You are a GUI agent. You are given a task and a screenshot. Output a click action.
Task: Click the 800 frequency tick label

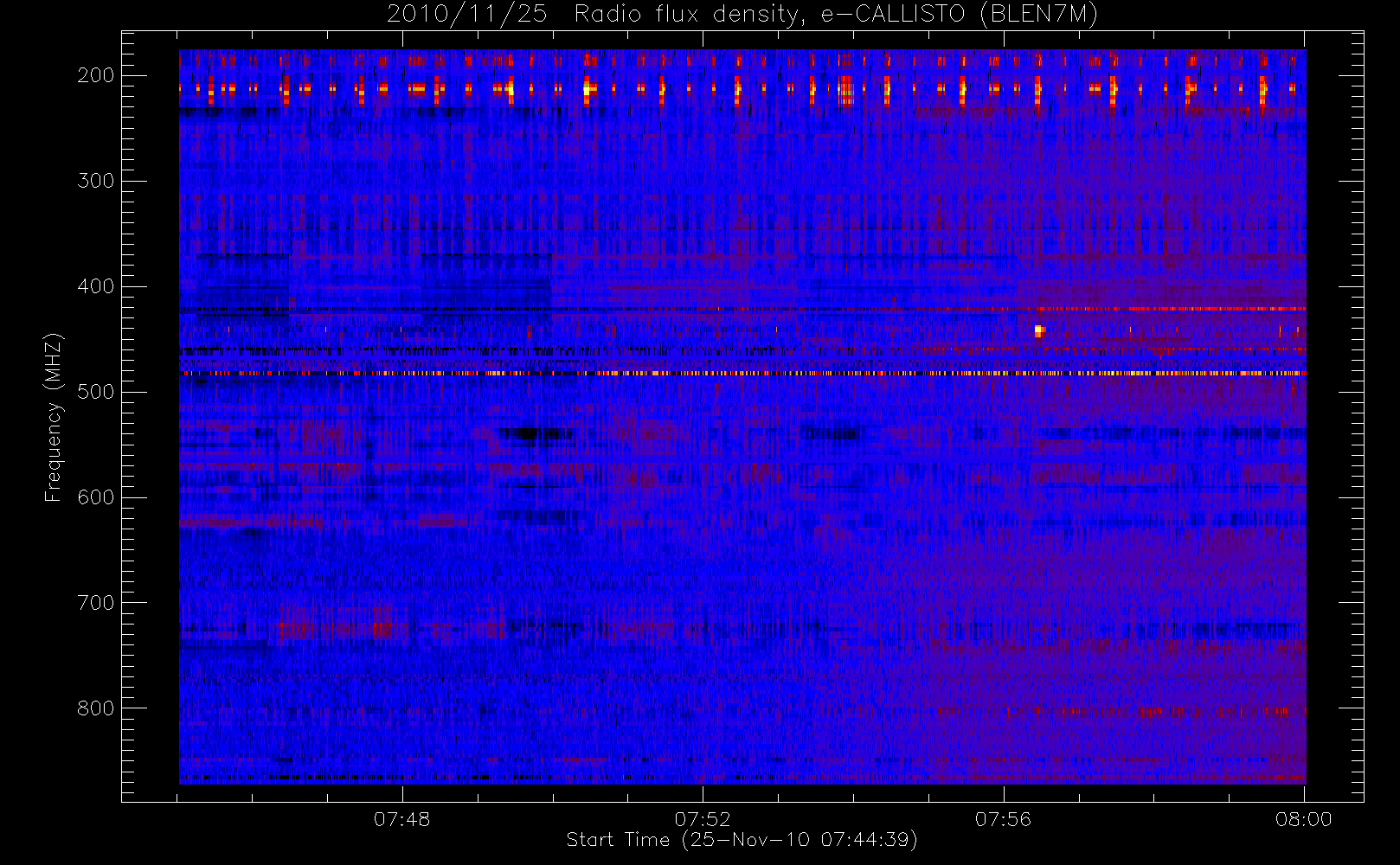(96, 708)
